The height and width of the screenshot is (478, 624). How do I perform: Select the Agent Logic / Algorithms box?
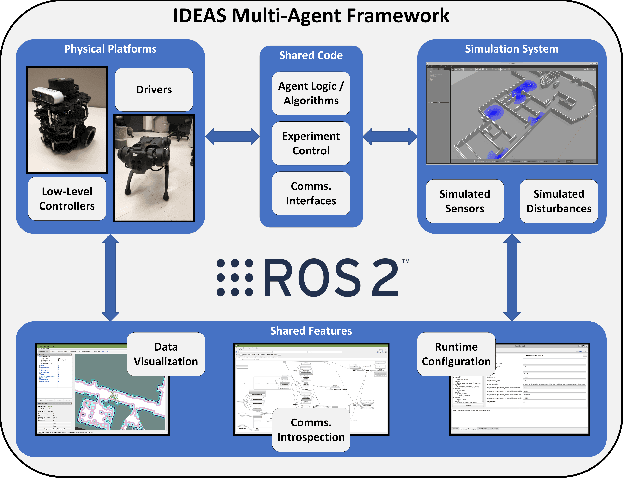pyautogui.click(x=308, y=91)
